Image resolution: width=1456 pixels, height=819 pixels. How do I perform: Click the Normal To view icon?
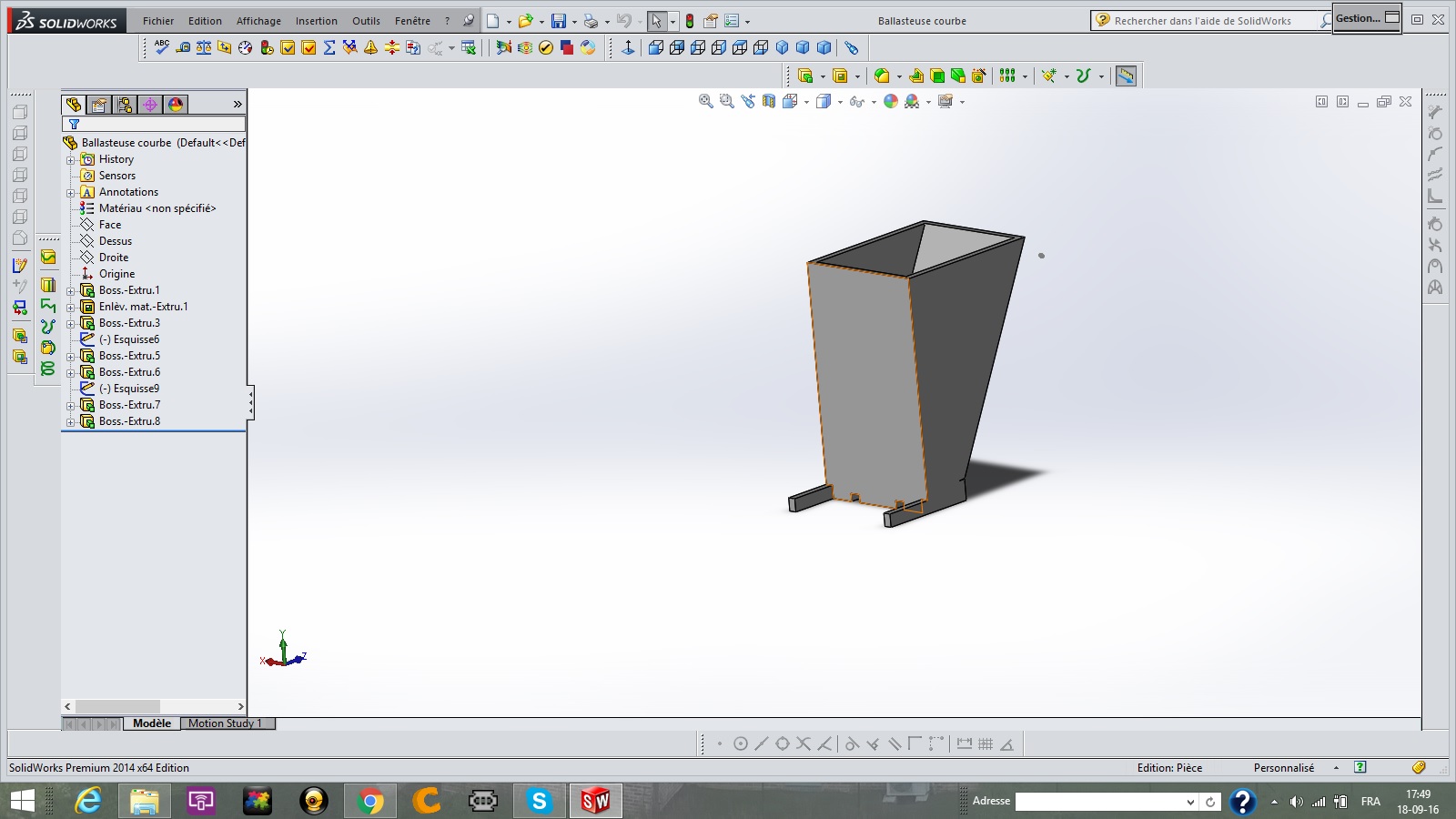tap(628, 47)
